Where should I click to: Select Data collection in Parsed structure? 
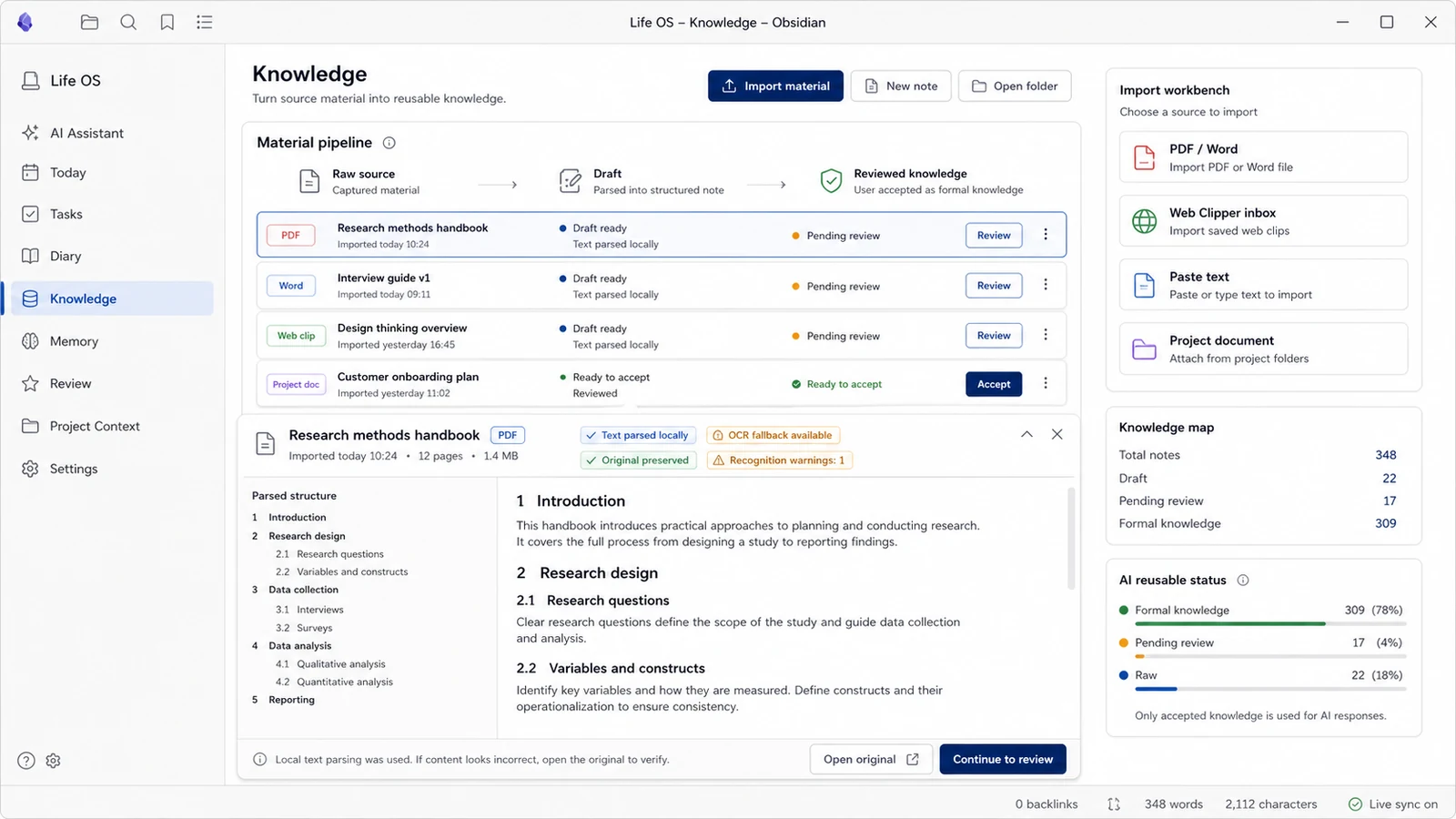point(295,590)
